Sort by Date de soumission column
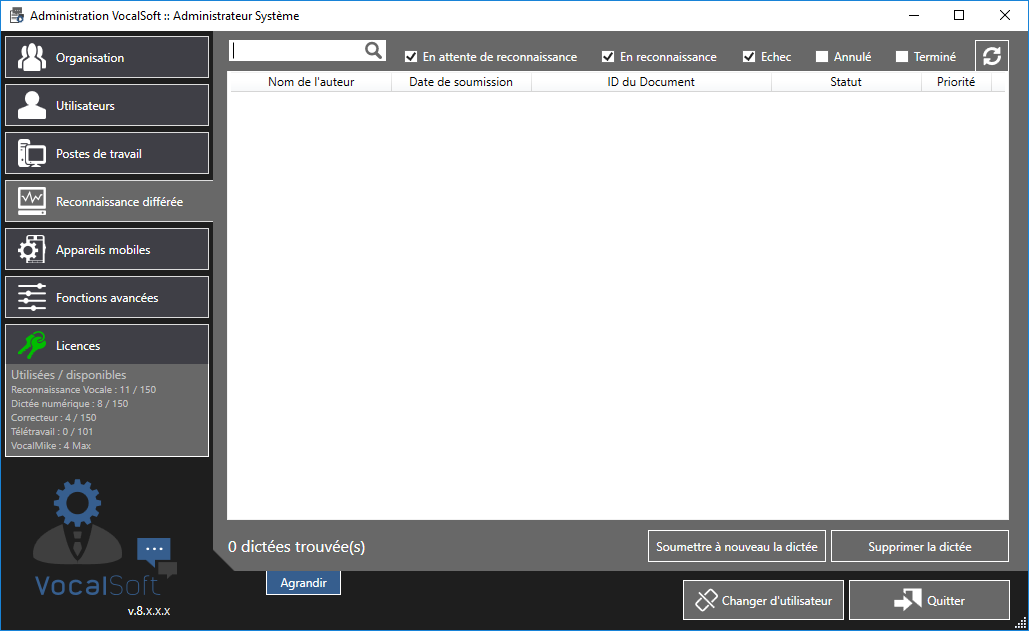Image resolution: width=1029 pixels, height=631 pixels. (461, 82)
